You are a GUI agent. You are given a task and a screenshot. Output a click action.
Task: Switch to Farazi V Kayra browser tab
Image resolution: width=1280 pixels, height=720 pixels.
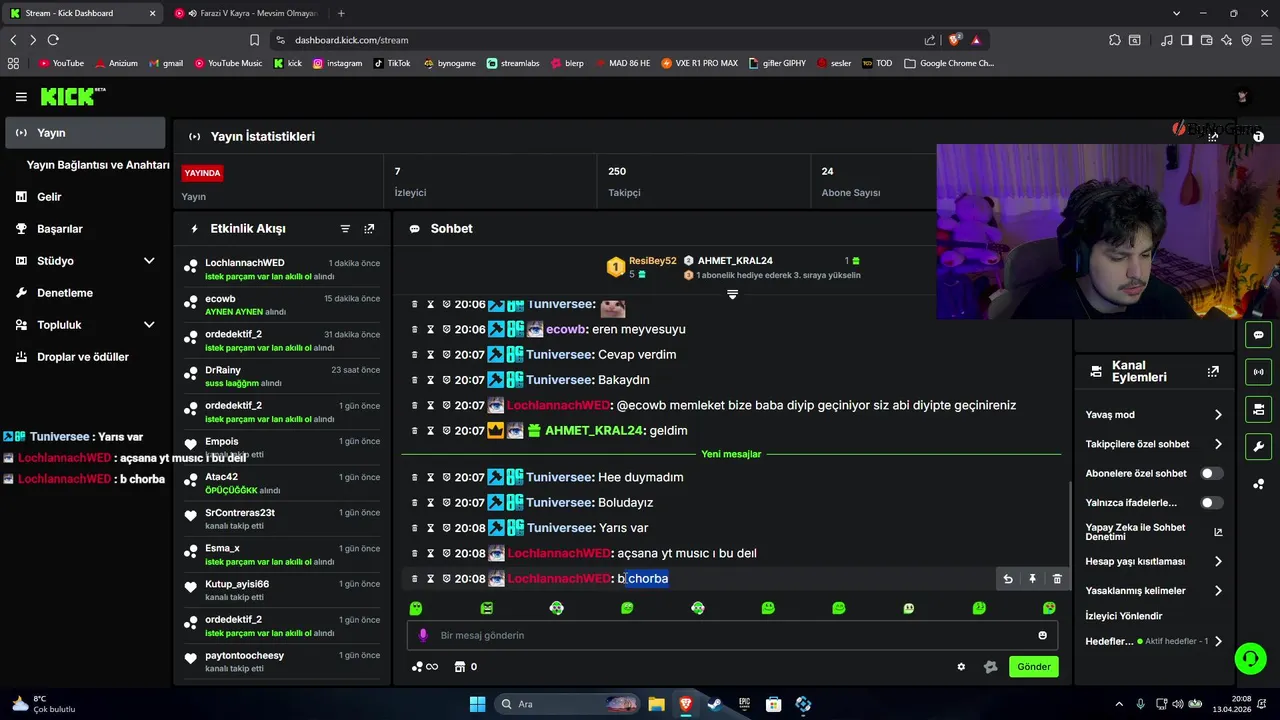pos(248,13)
